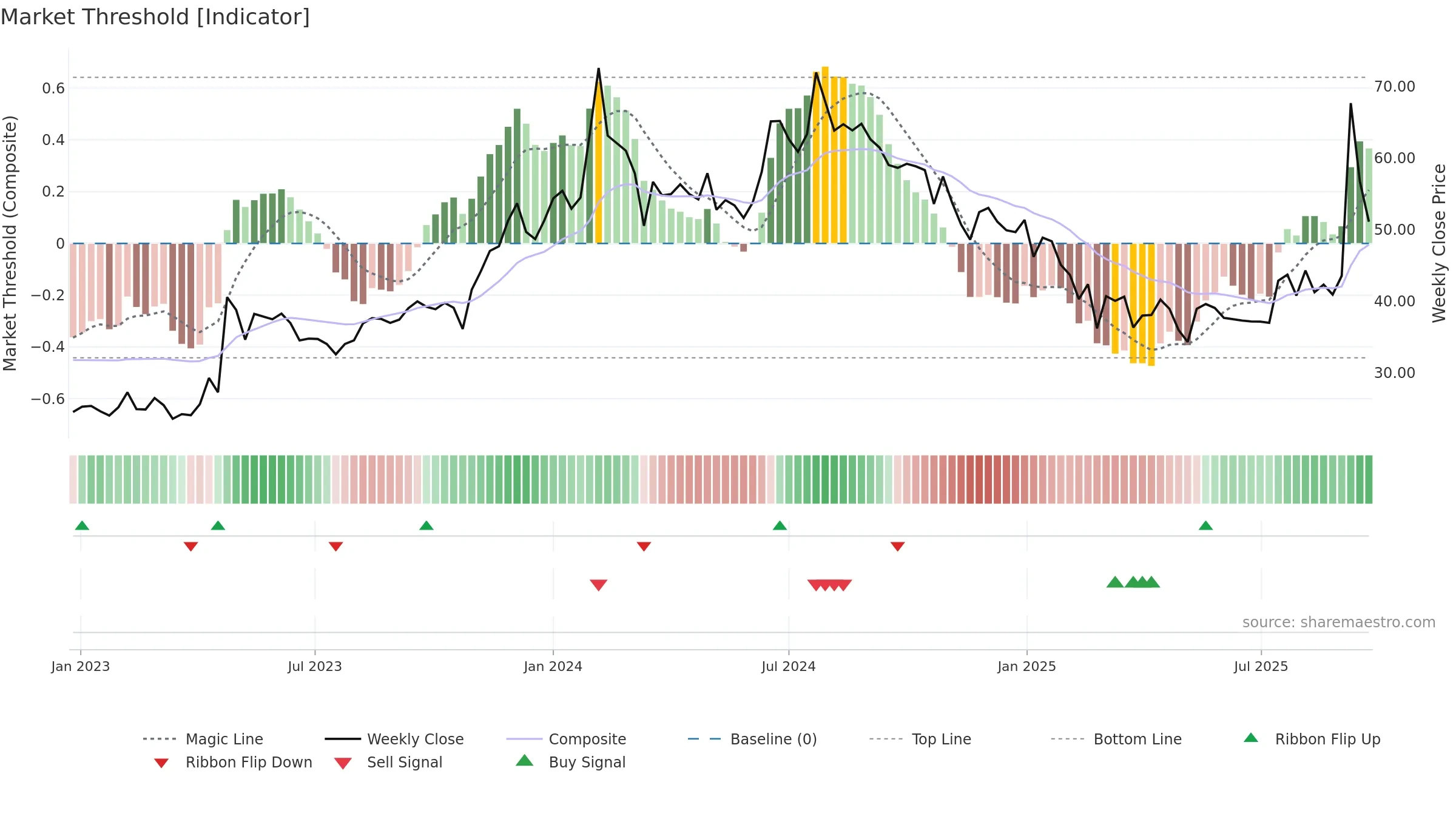Image resolution: width=1456 pixels, height=819 pixels.
Task: Click the 0.2 left axis tick label
Action: click(53, 192)
